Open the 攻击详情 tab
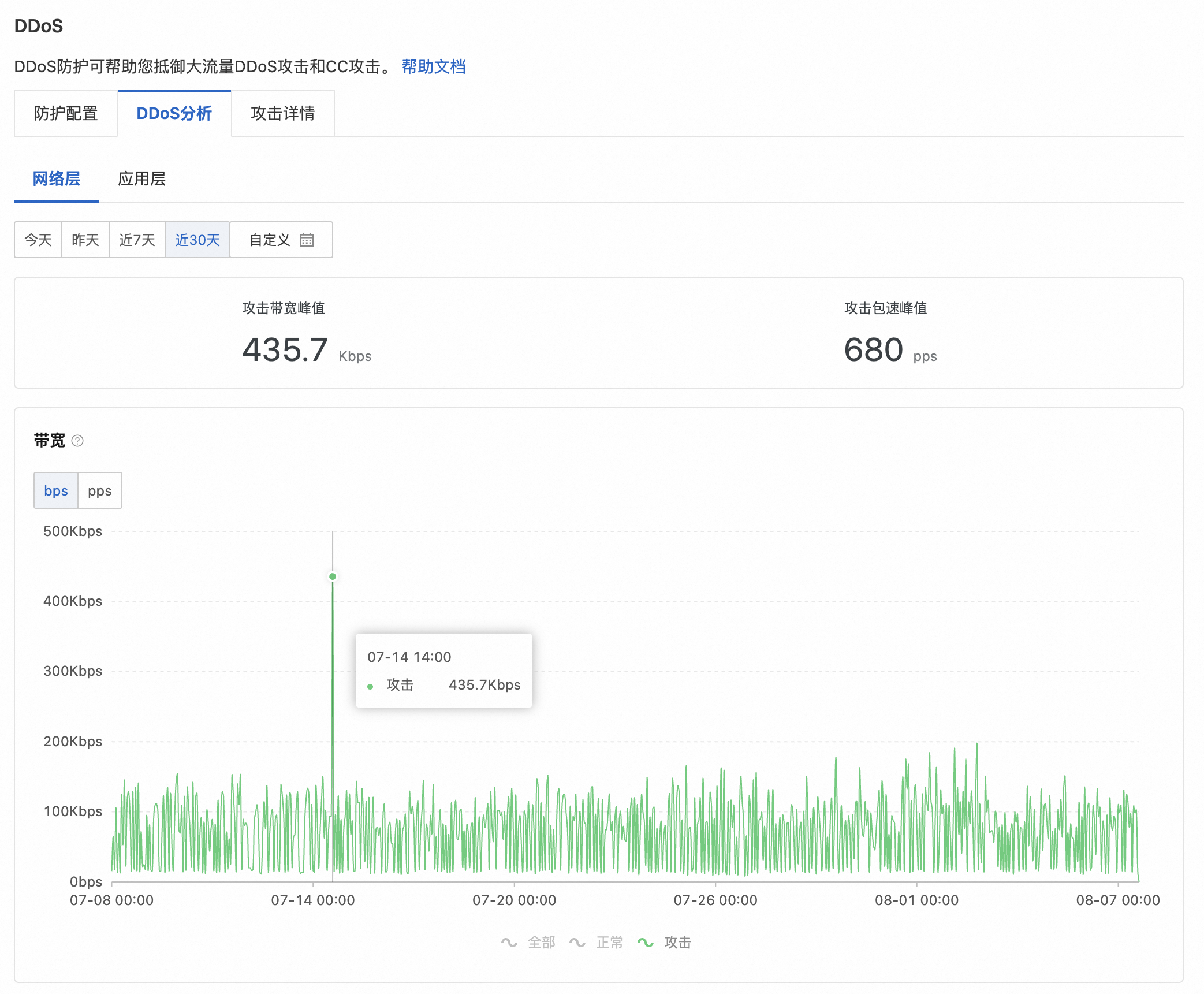Viewport: 1204px width, 994px height. click(x=283, y=113)
